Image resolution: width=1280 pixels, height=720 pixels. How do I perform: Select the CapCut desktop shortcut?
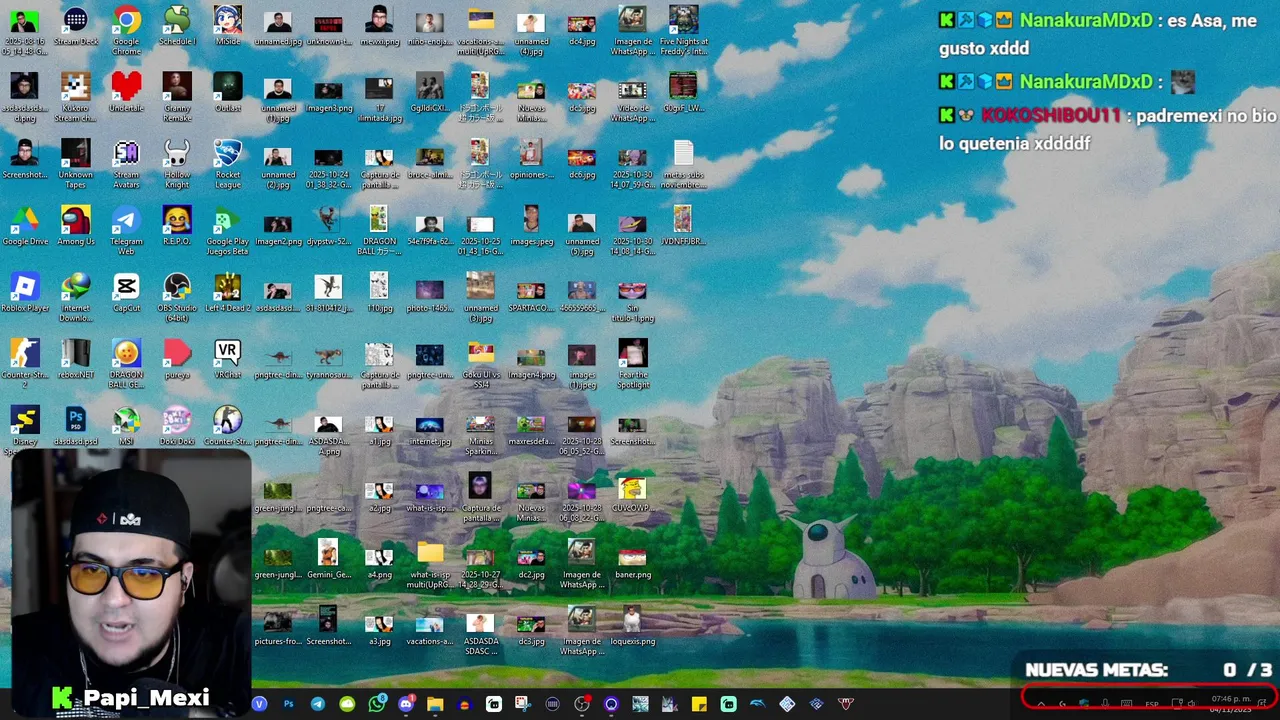(126, 293)
